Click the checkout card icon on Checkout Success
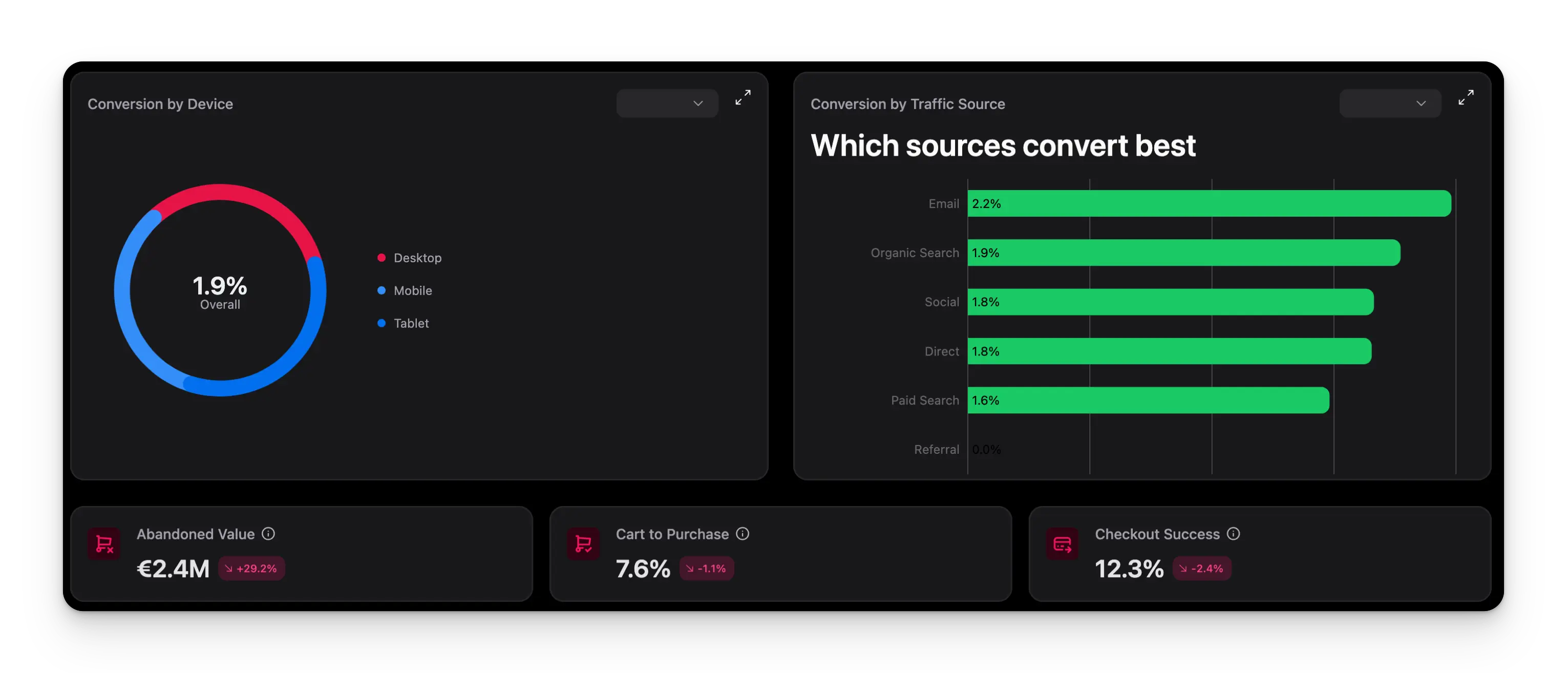 coord(1062,543)
